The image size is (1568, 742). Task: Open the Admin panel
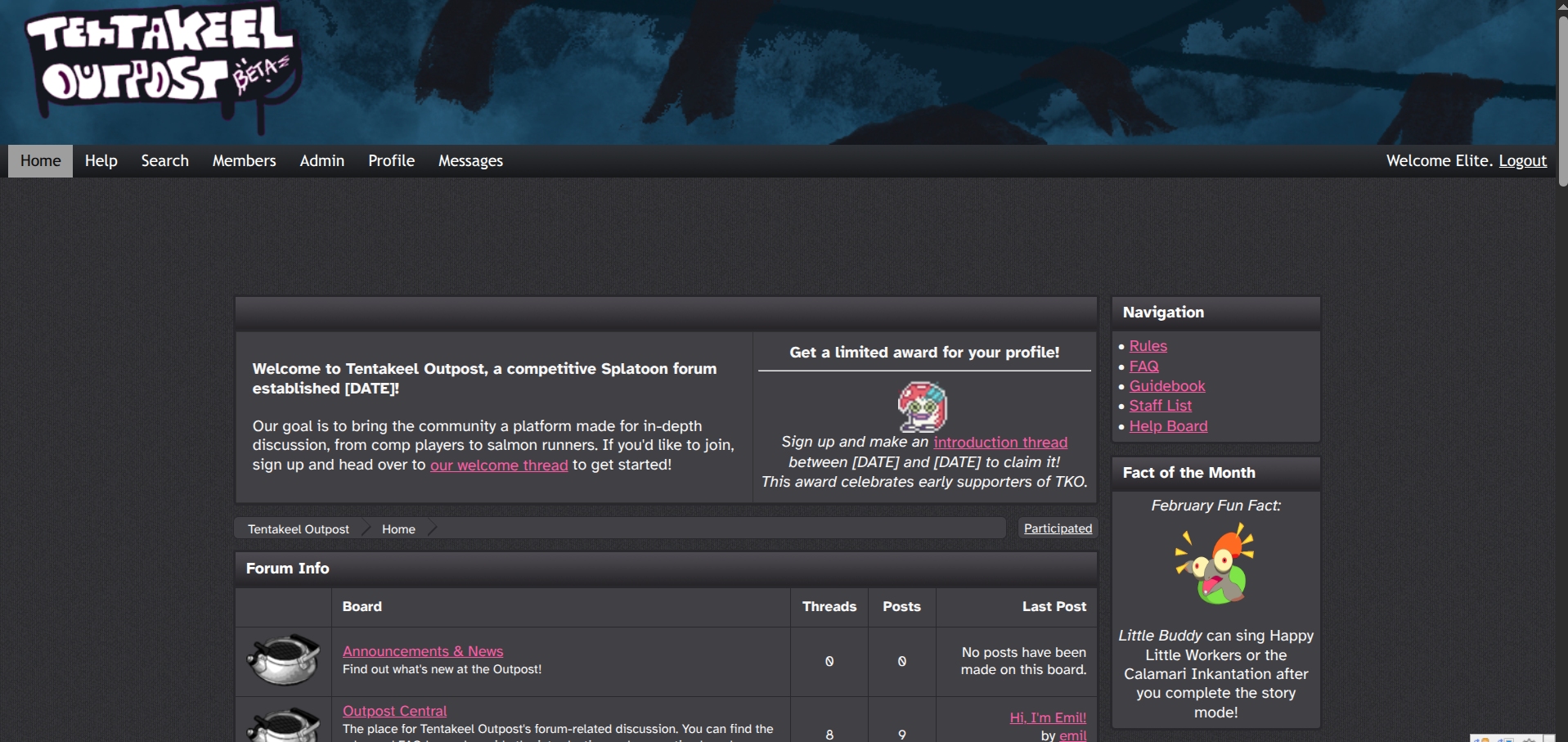tap(321, 161)
